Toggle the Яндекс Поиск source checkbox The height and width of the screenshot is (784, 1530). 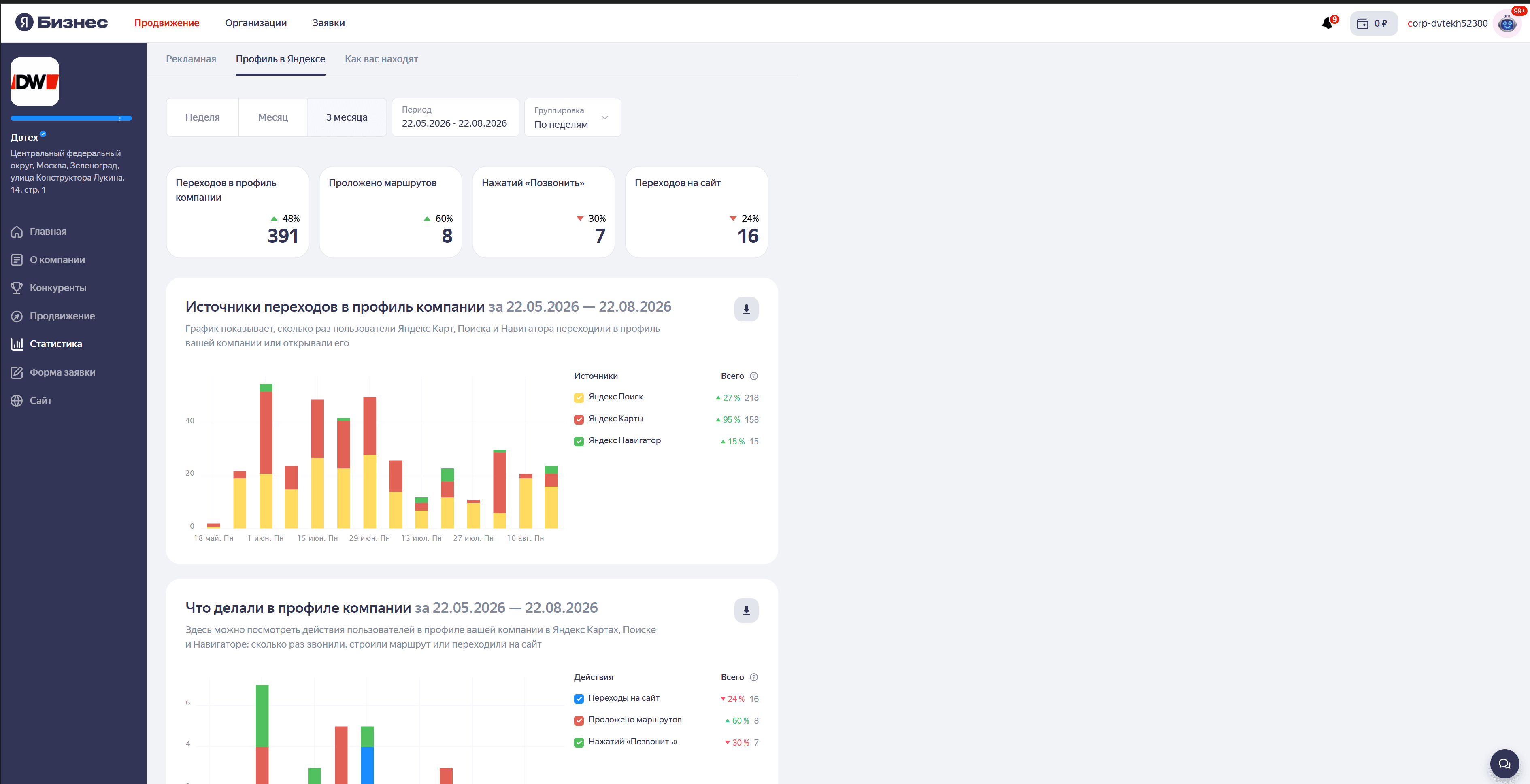[579, 397]
